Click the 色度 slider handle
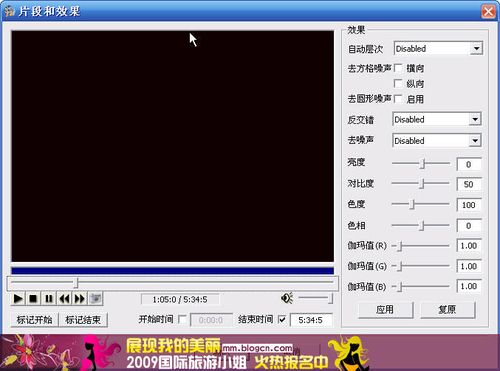 click(412, 204)
